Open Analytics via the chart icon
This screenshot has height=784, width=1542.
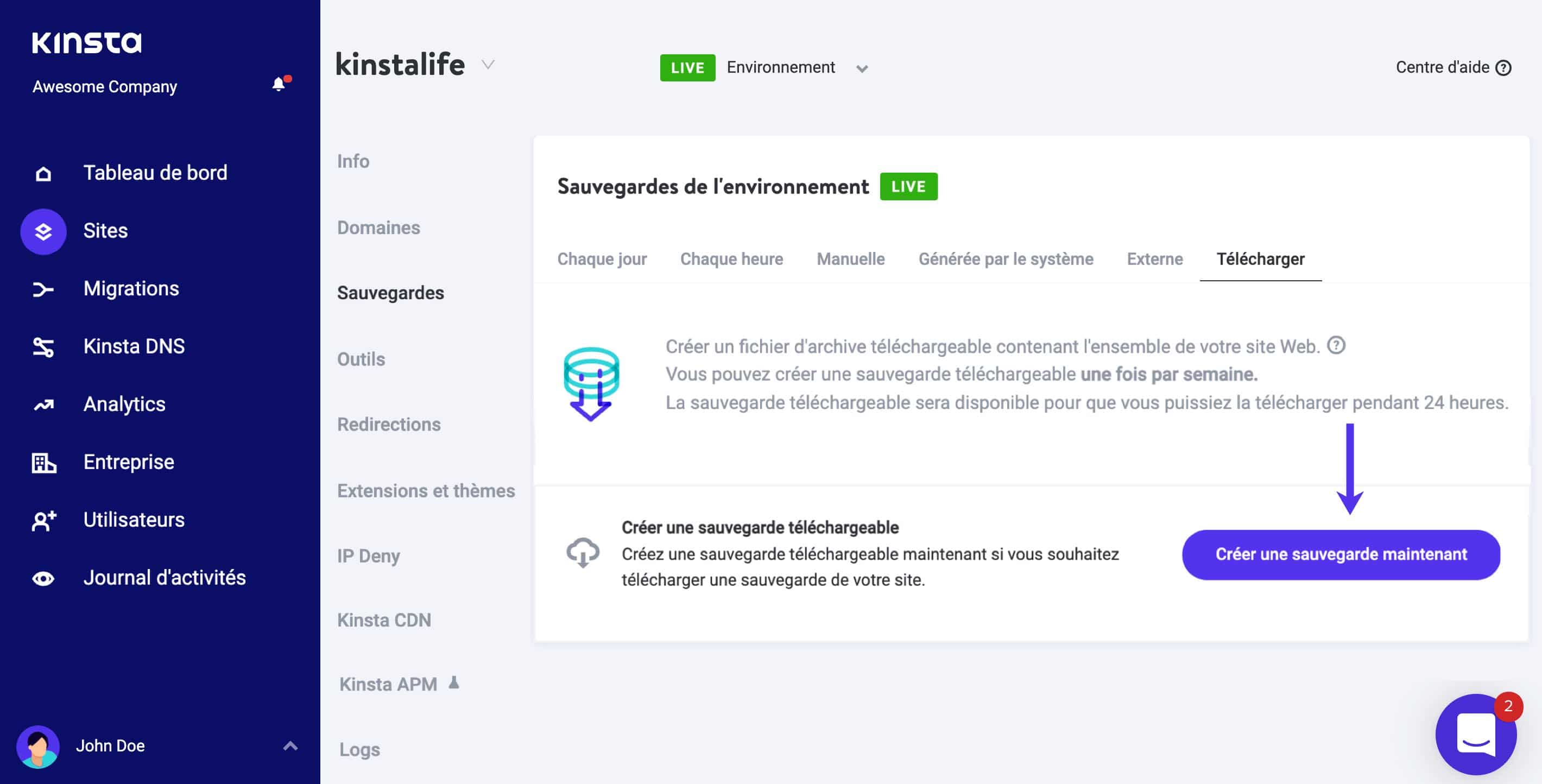point(42,404)
